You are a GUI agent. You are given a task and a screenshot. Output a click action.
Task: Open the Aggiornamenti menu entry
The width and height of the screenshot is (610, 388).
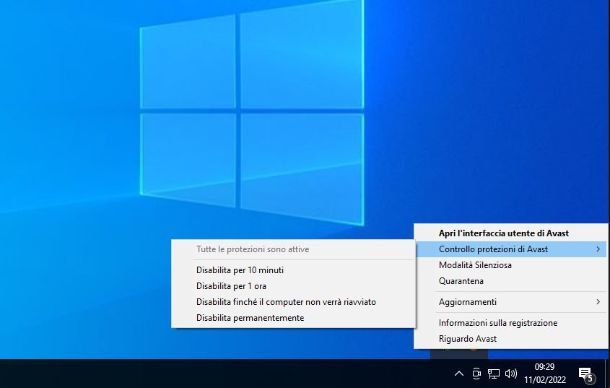pyautogui.click(x=511, y=302)
